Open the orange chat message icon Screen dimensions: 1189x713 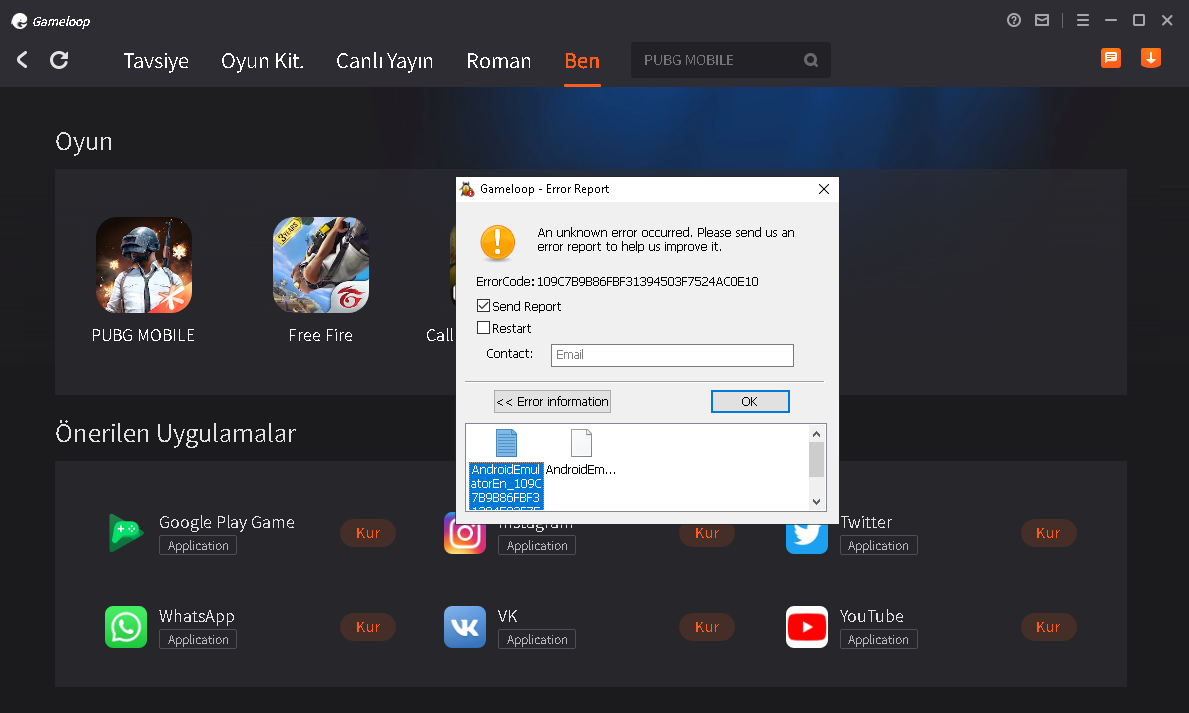tap(1111, 58)
